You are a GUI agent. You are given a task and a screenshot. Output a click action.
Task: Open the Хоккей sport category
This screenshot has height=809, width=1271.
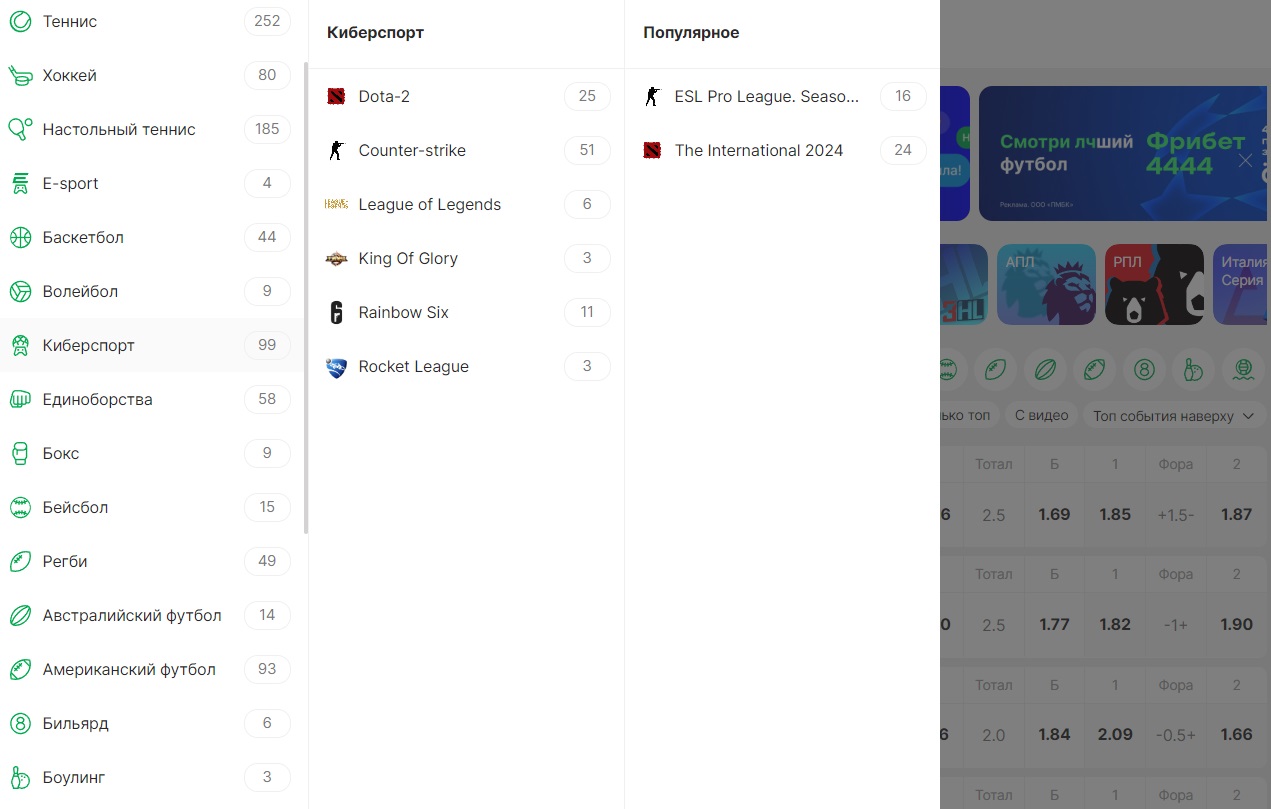point(152,75)
